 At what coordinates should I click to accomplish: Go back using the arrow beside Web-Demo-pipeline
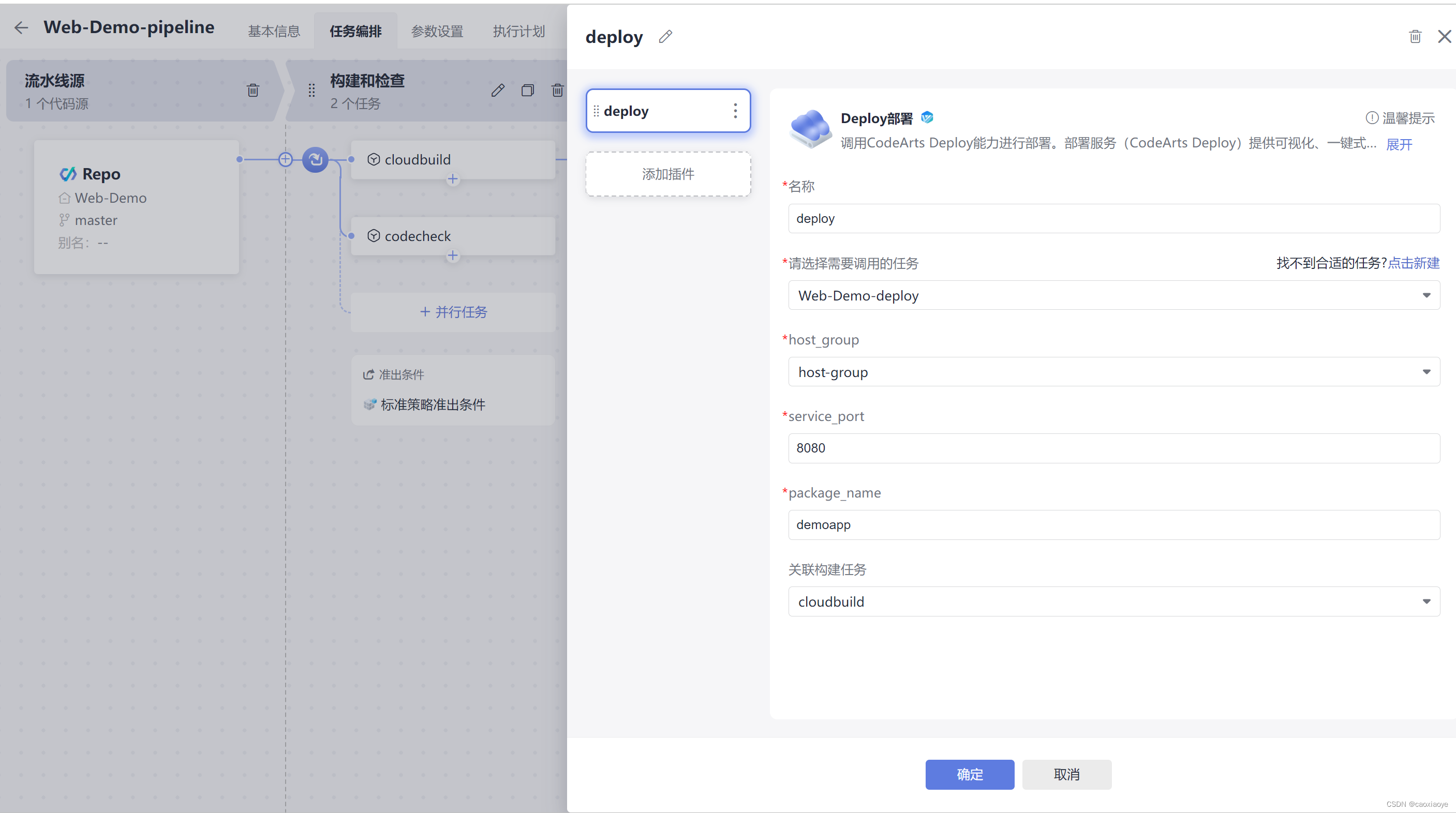21,27
